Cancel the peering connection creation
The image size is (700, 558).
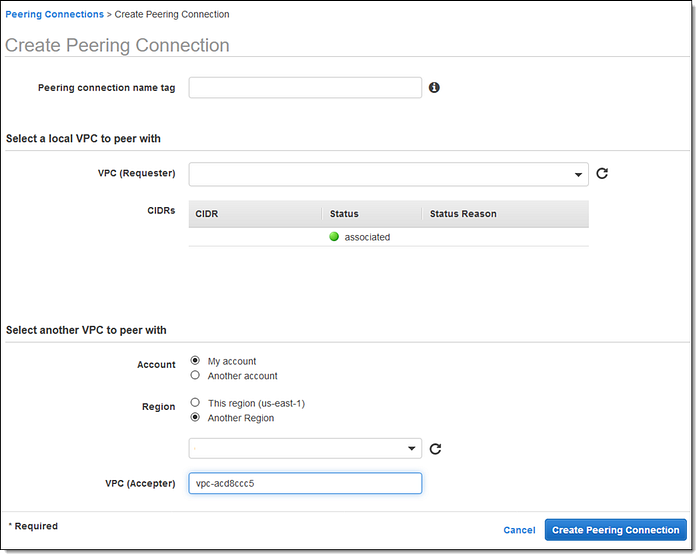[519, 530]
